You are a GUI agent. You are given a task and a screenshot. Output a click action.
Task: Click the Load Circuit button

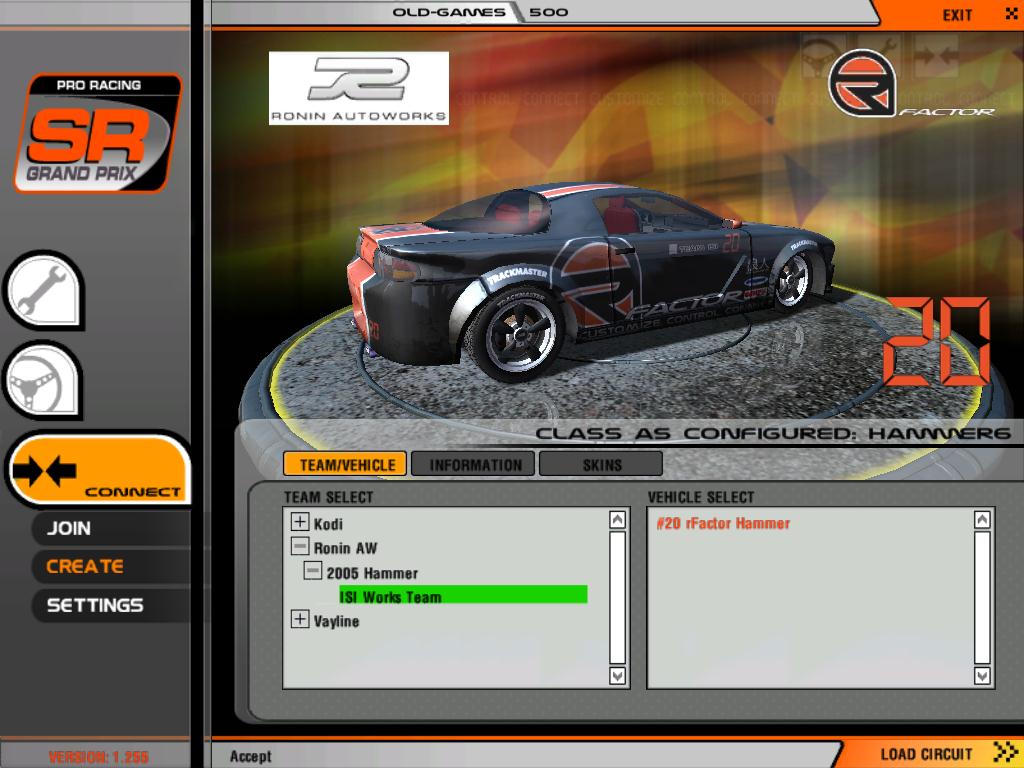coord(927,754)
